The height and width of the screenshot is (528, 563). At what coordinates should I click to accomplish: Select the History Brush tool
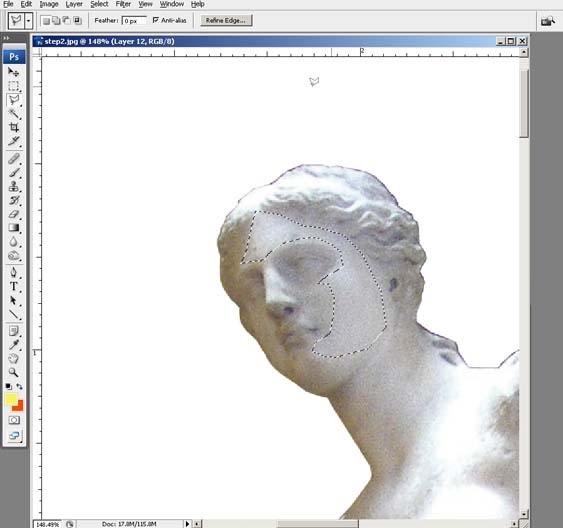(14, 200)
